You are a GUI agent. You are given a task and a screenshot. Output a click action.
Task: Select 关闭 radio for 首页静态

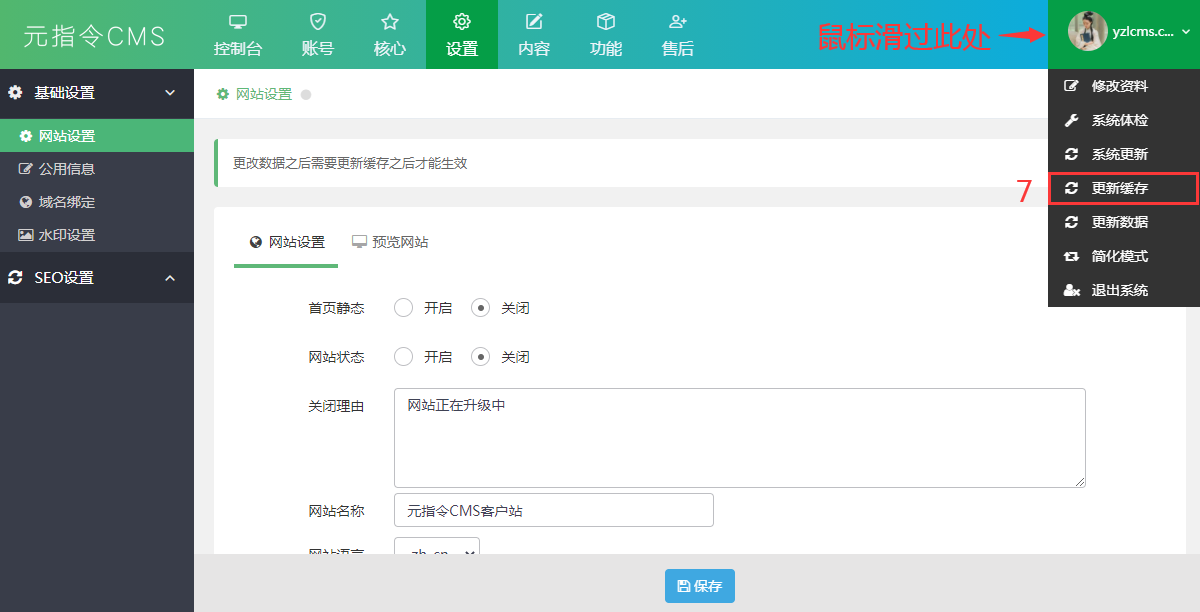(x=481, y=308)
